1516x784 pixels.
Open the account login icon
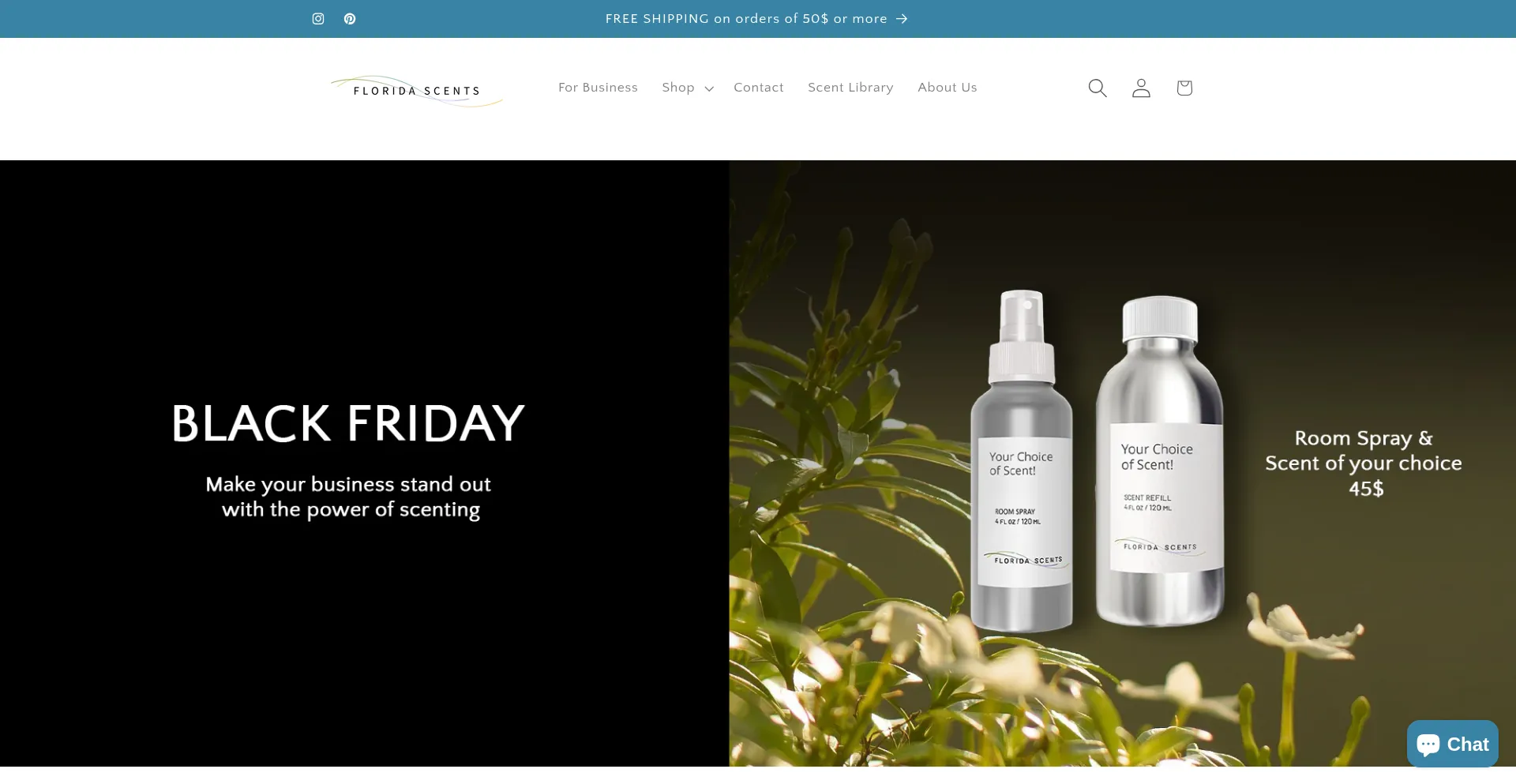point(1141,88)
